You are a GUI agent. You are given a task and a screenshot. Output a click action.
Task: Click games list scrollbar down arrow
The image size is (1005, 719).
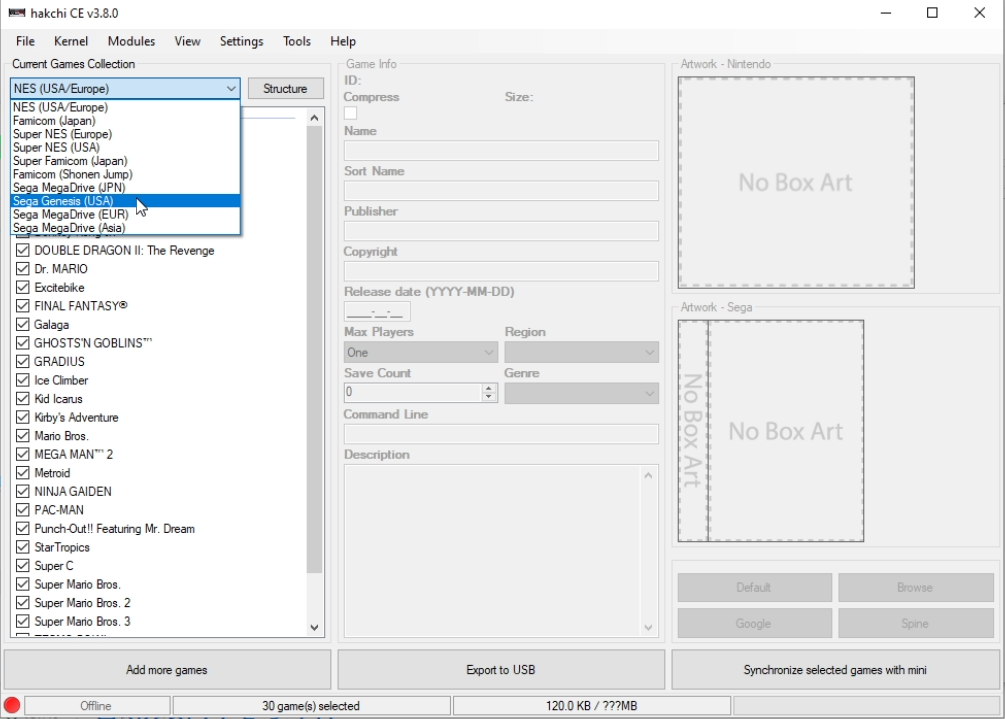(314, 627)
